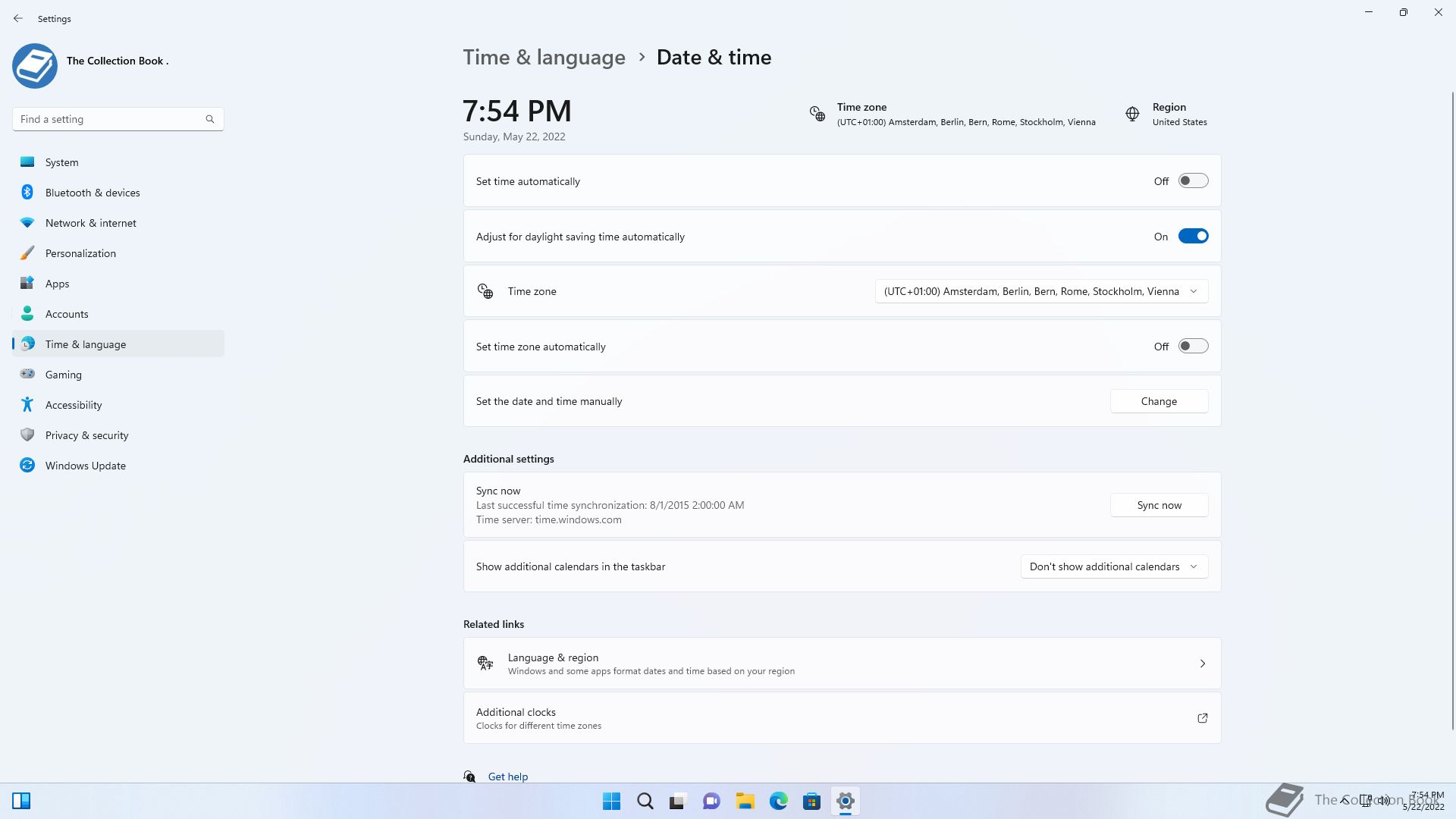Open Privacy & security settings

point(118,435)
